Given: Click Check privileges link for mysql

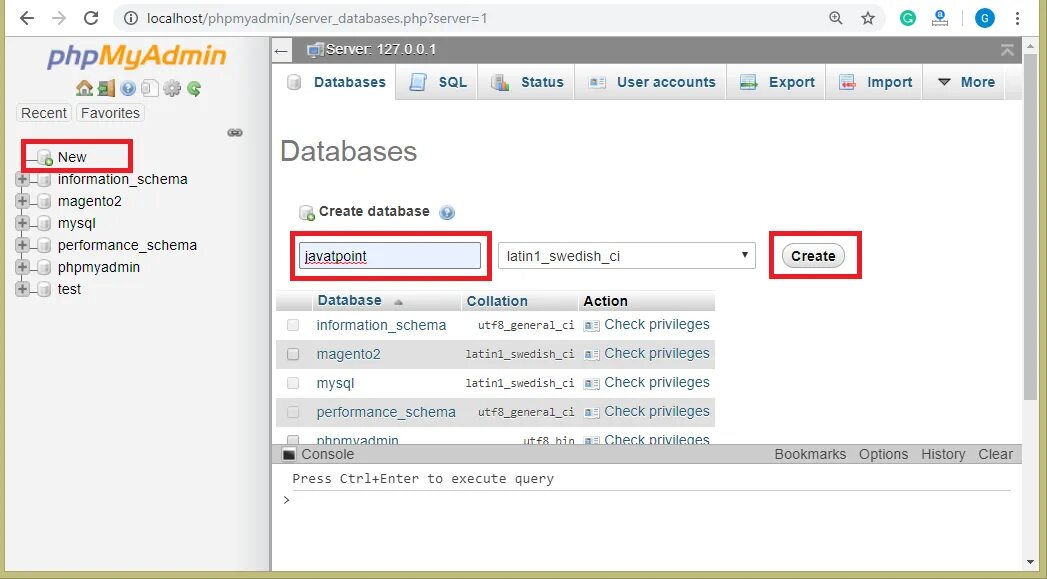Looking at the screenshot, I should point(657,383).
